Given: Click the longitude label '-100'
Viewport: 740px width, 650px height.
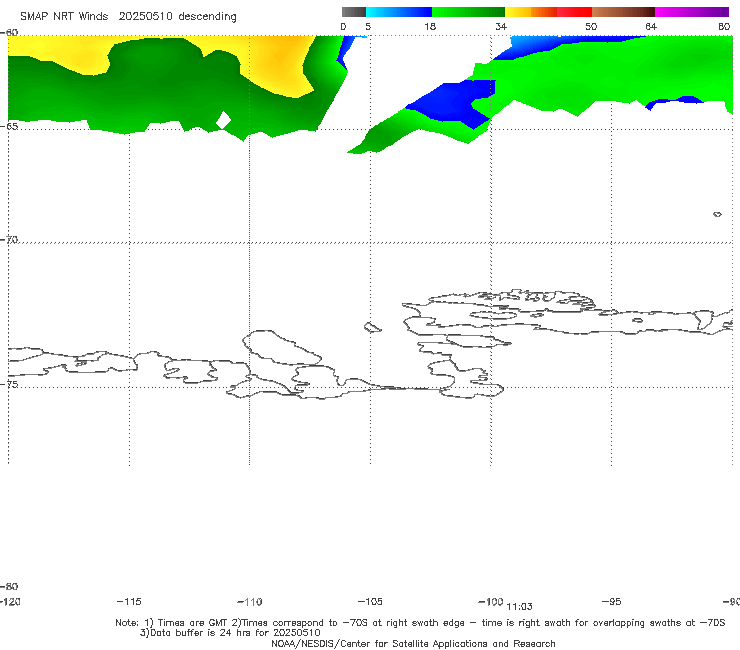Looking at the screenshot, I should coord(491,602).
